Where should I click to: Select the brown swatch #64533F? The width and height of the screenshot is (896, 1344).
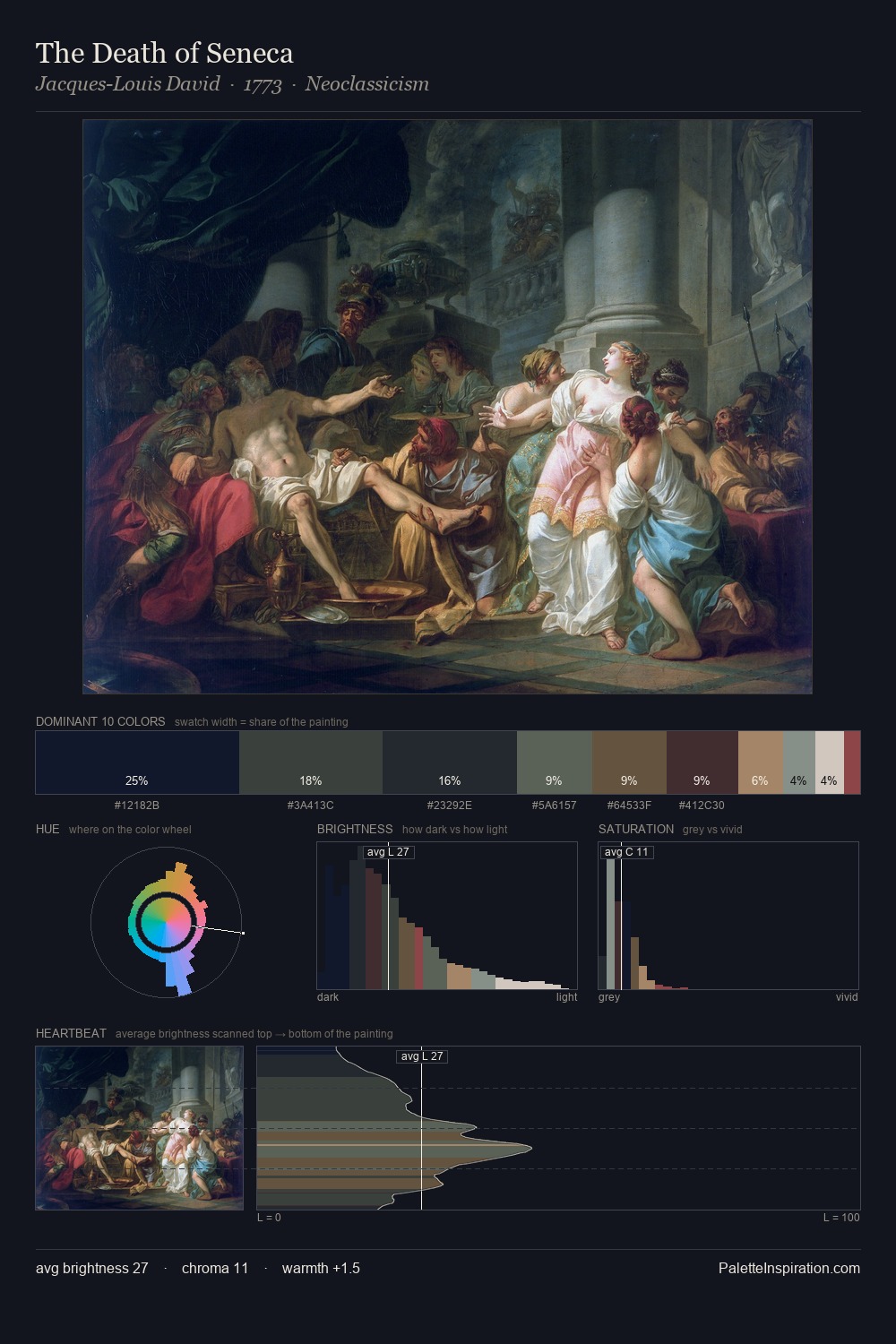629,762
